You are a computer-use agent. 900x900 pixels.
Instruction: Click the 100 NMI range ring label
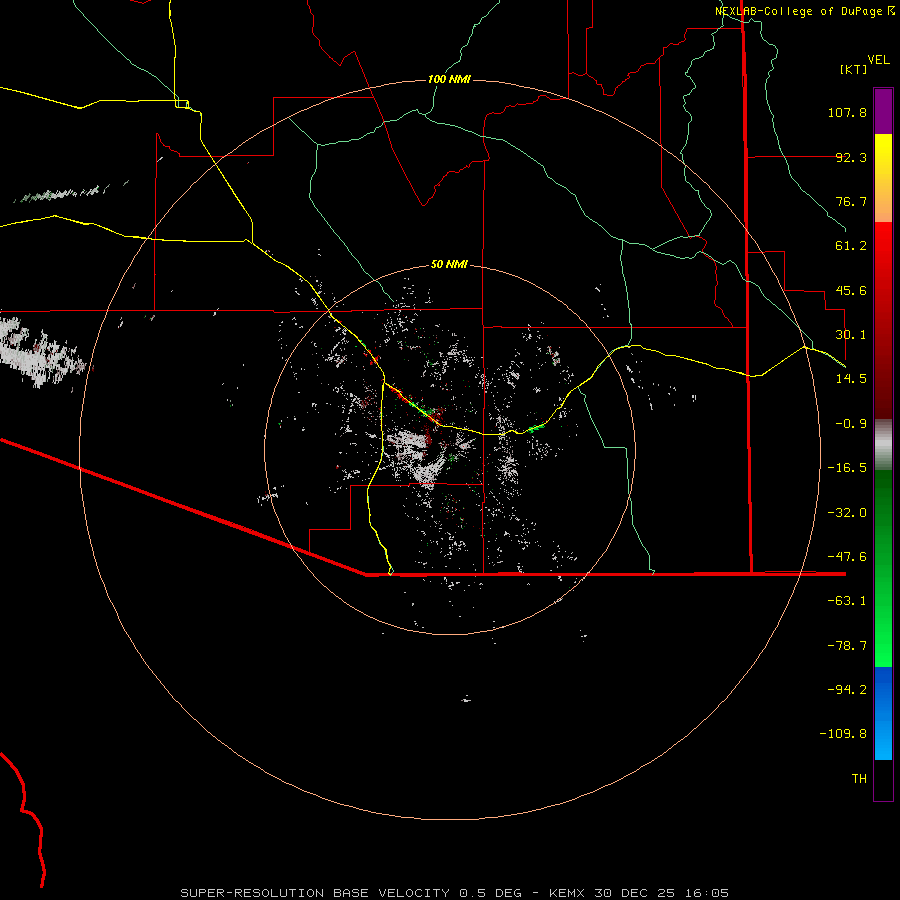coord(449,79)
